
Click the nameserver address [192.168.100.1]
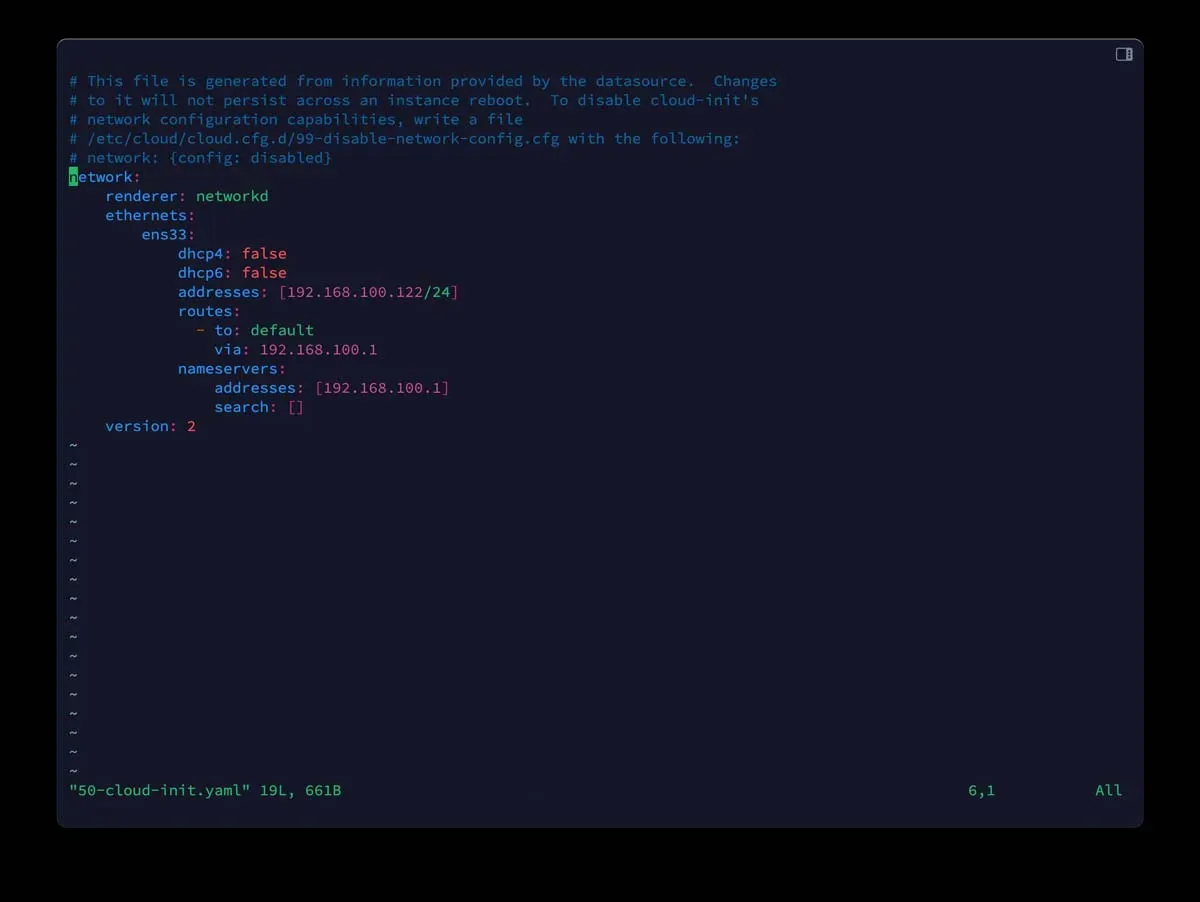382,388
